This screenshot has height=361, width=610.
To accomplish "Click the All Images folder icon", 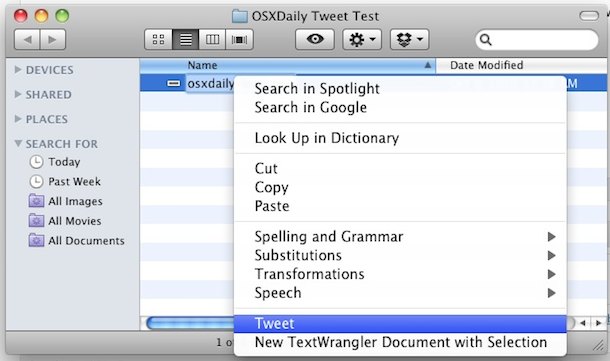I will click(36, 201).
